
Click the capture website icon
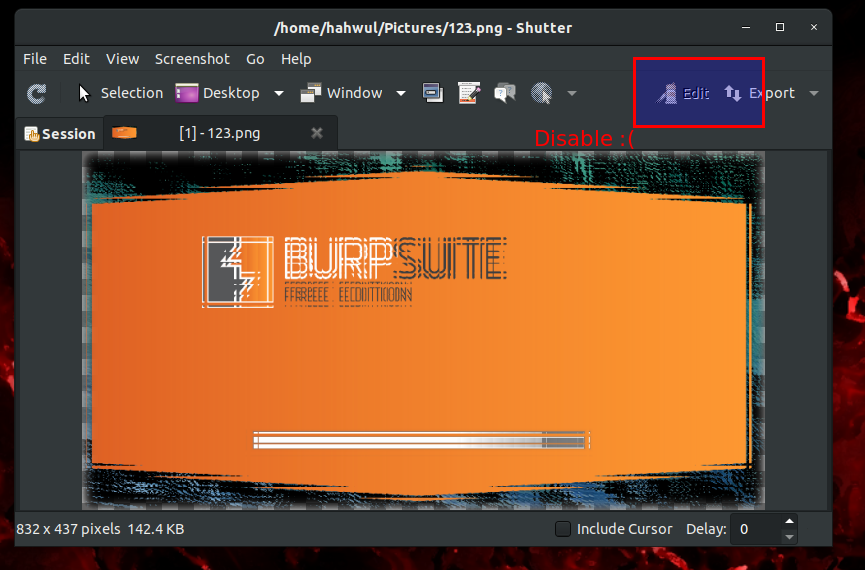(x=542, y=93)
